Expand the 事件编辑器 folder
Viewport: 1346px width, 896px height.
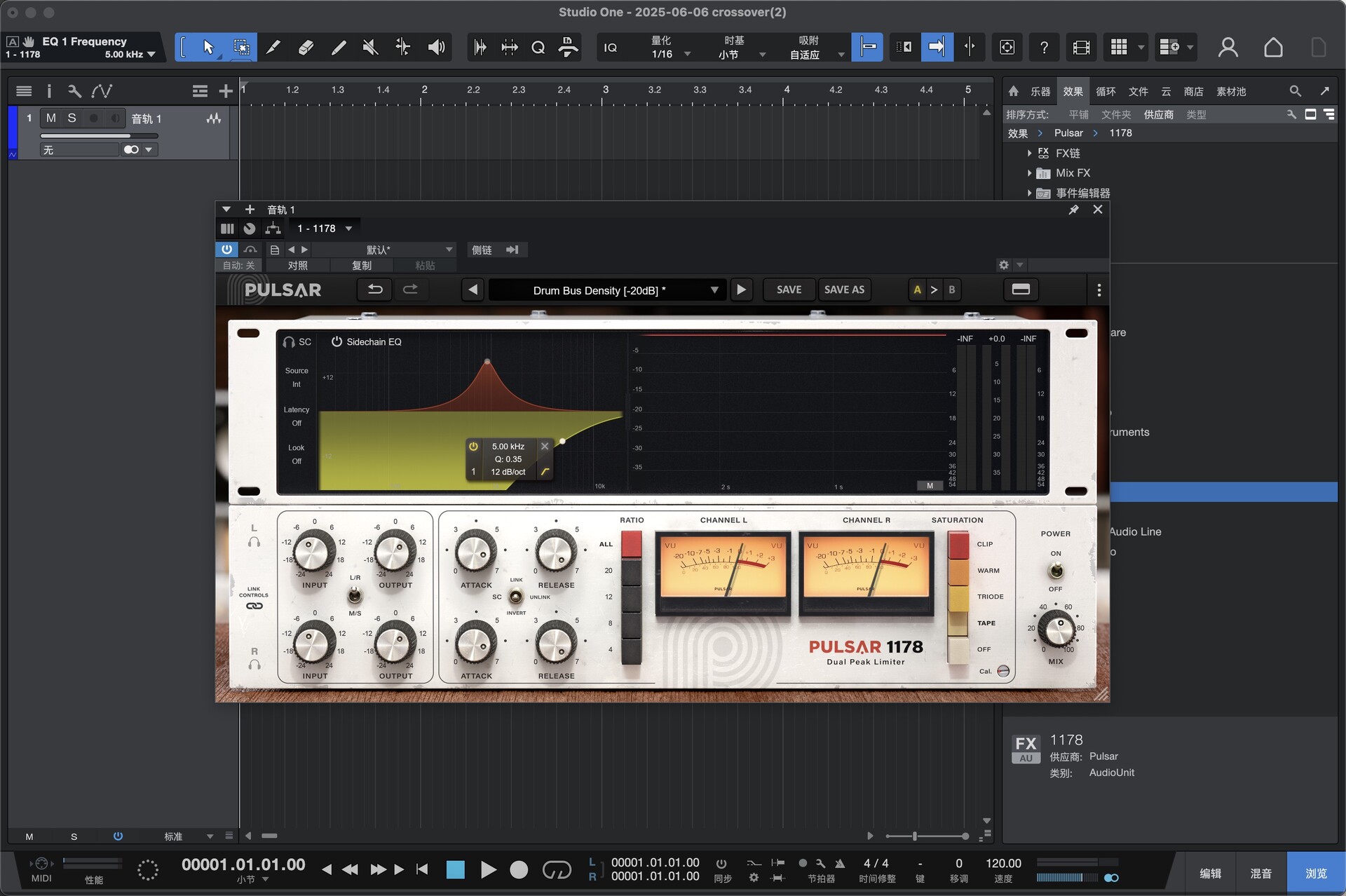click(1029, 193)
